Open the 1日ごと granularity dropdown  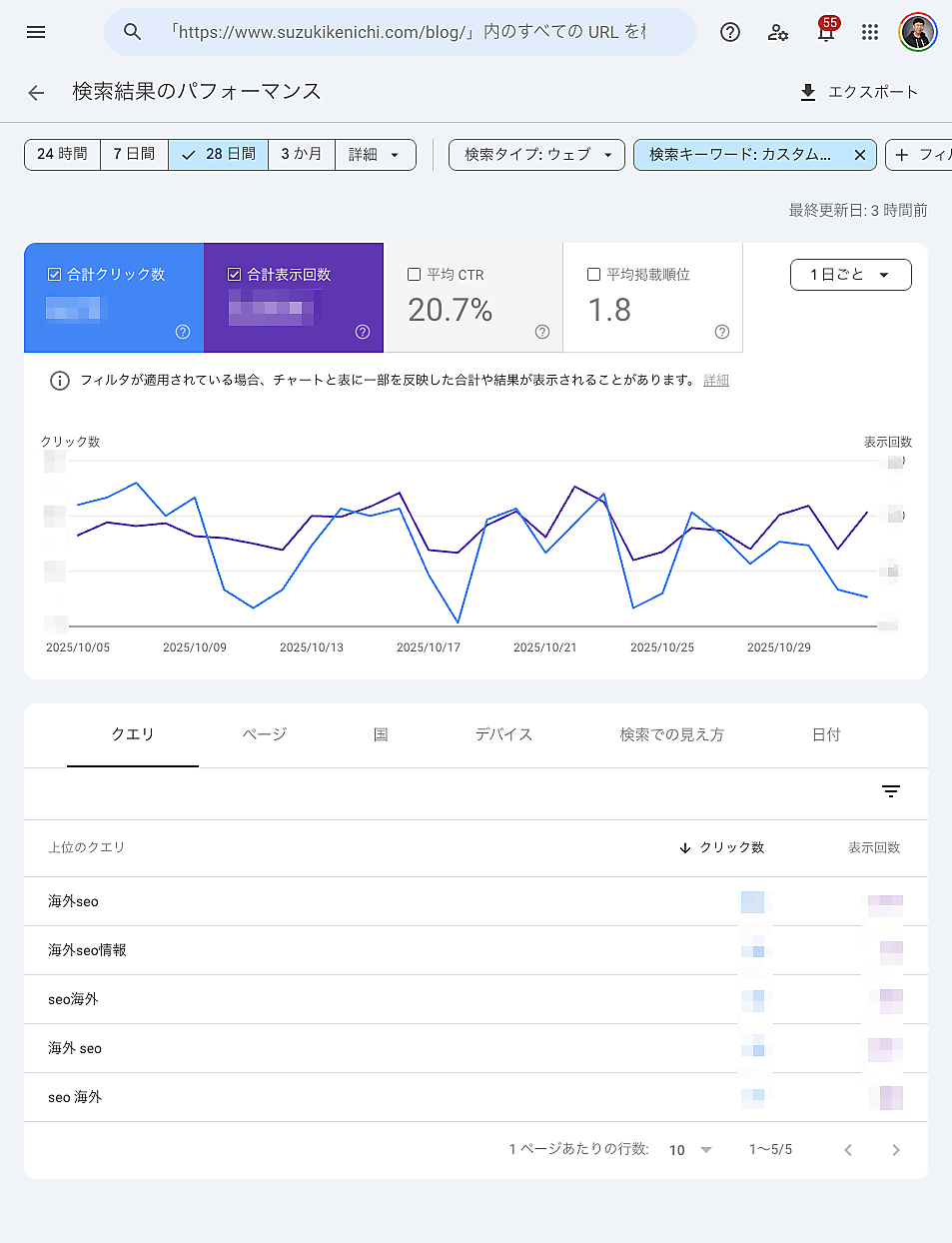click(x=850, y=275)
